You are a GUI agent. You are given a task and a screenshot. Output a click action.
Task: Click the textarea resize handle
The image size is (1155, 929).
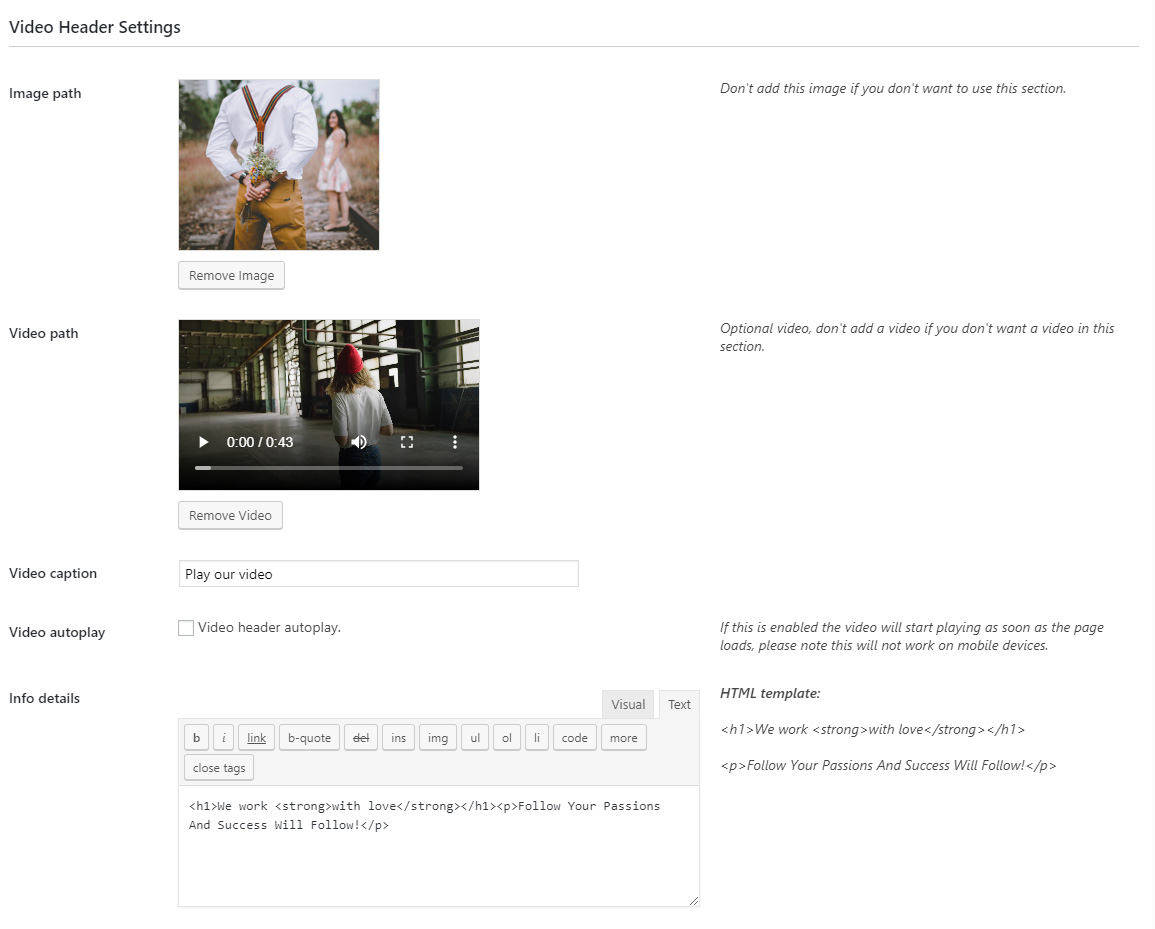coord(693,900)
